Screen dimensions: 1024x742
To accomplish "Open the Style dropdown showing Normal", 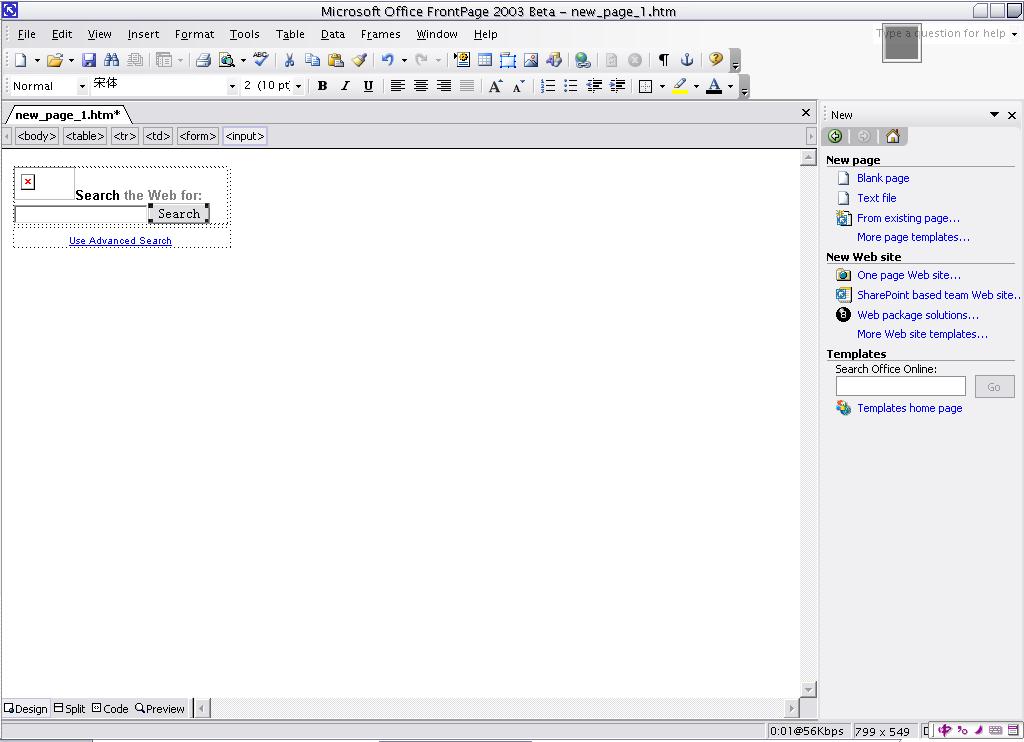I will pos(82,87).
